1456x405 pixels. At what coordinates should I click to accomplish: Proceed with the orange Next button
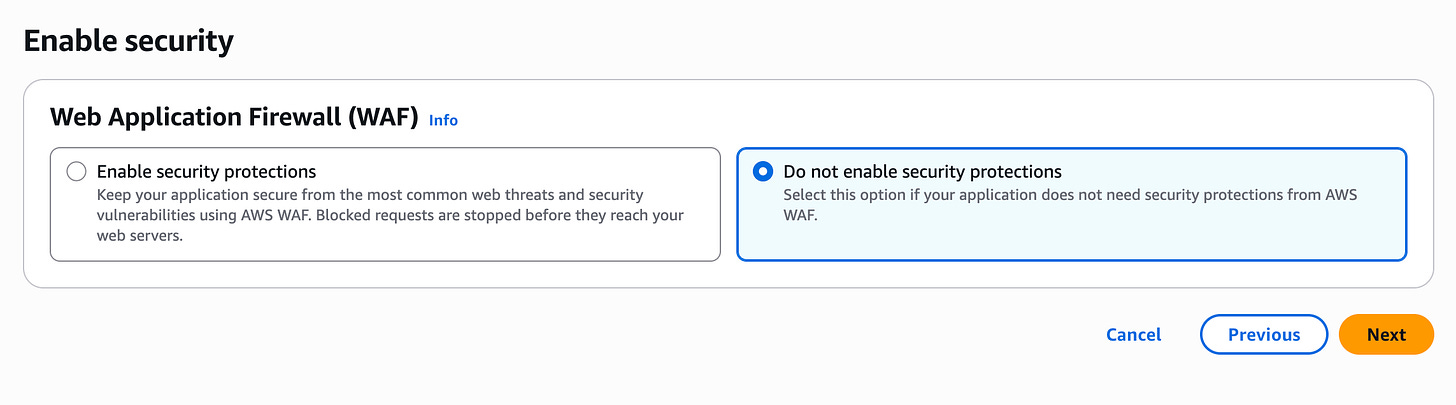1385,335
